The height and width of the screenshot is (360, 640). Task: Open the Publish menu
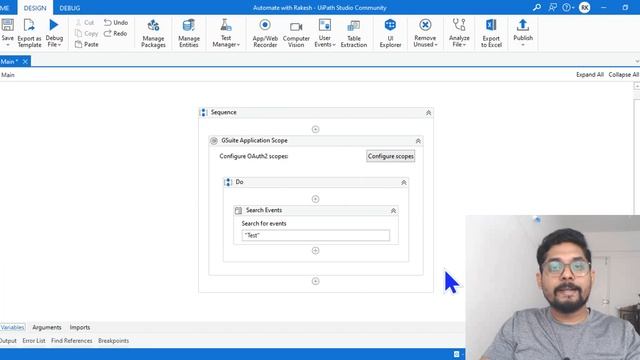pos(523,33)
